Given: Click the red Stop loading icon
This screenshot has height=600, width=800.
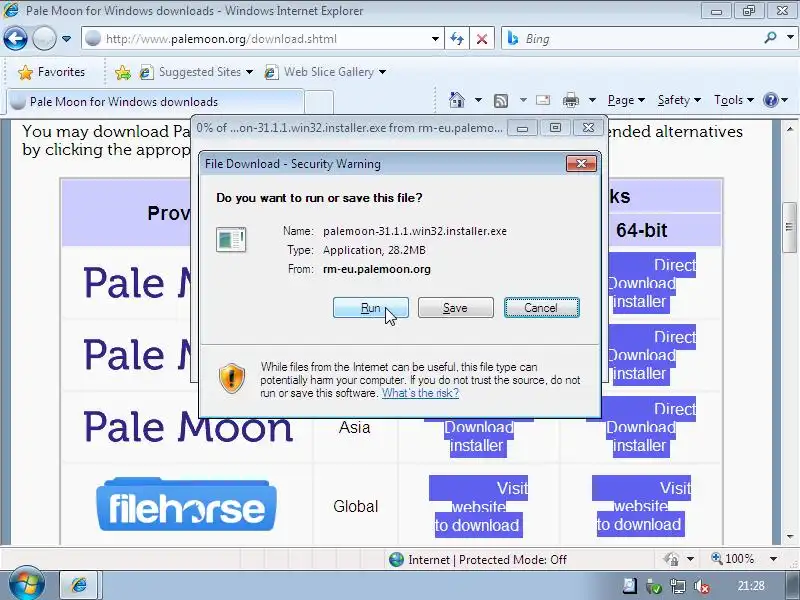Looking at the screenshot, I should coord(482,39).
